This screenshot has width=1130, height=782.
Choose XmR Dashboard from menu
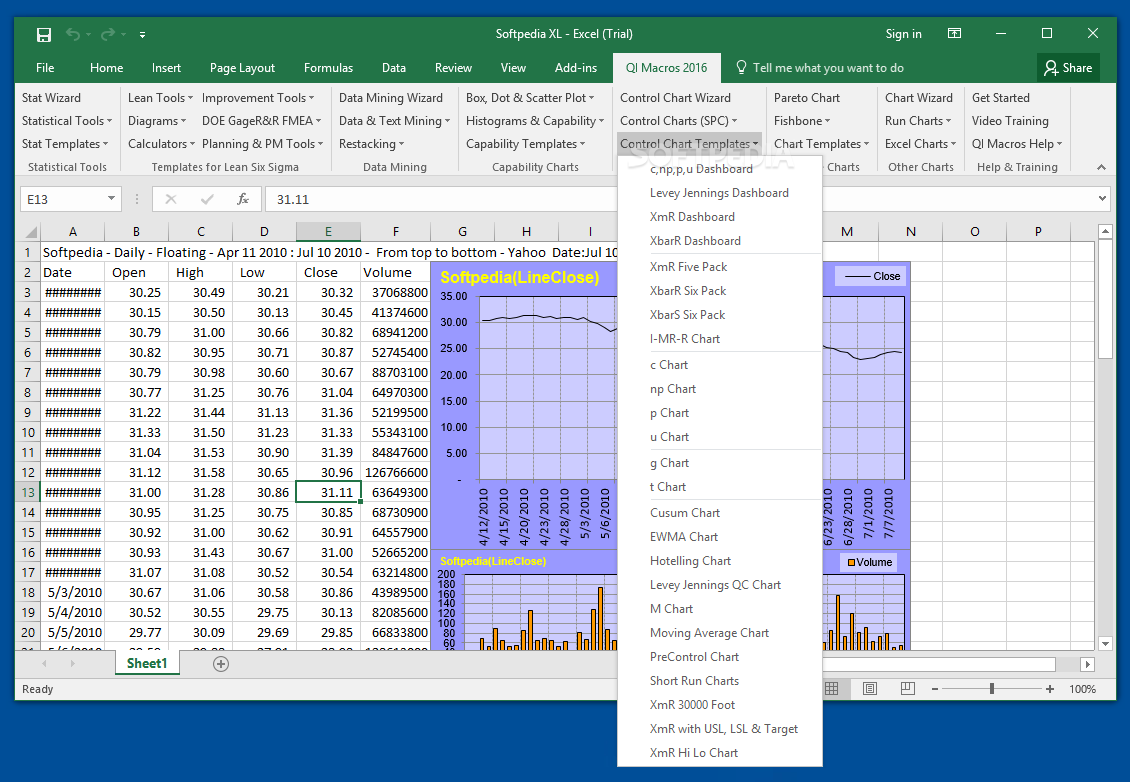[x=720, y=217]
